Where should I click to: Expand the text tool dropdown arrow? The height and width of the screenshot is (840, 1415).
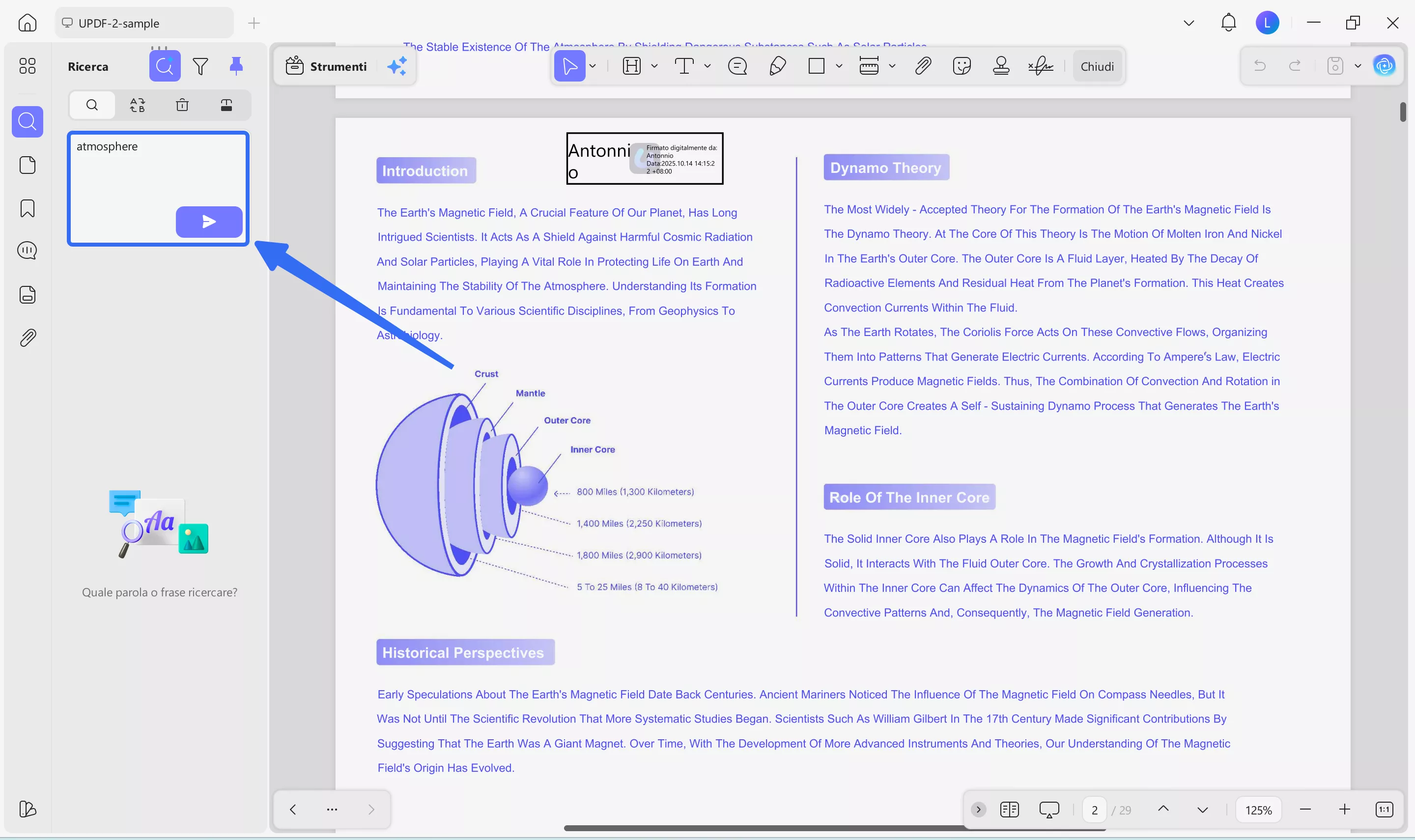pos(707,66)
